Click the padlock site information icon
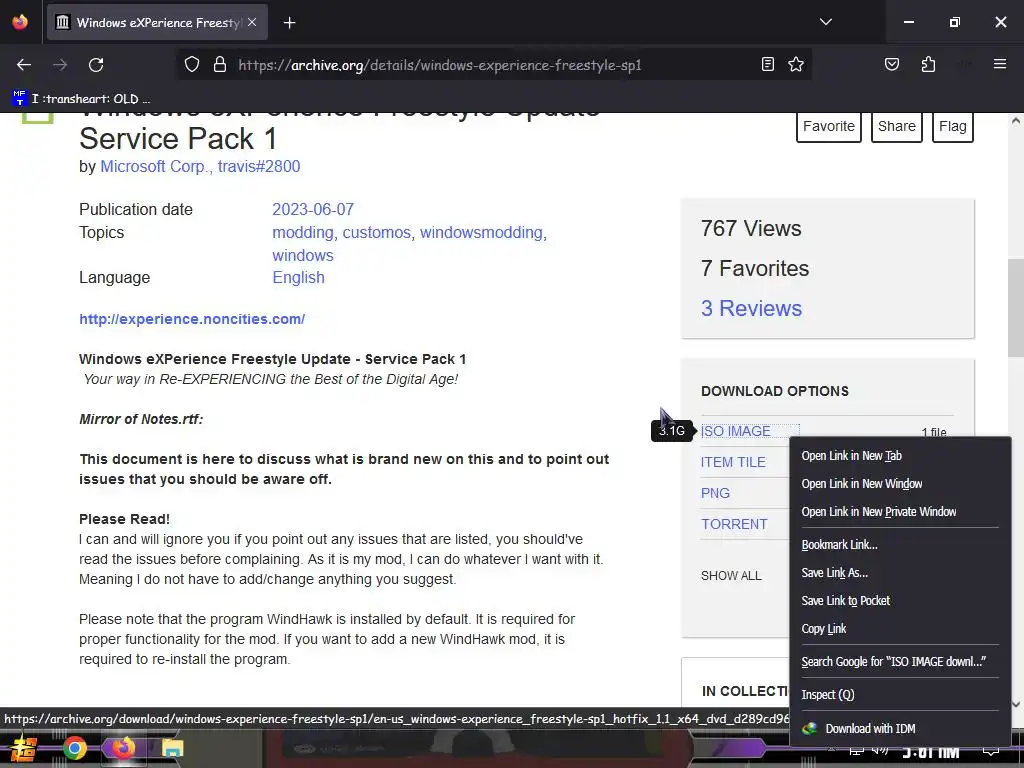This screenshot has width=1024, height=768. point(220,65)
